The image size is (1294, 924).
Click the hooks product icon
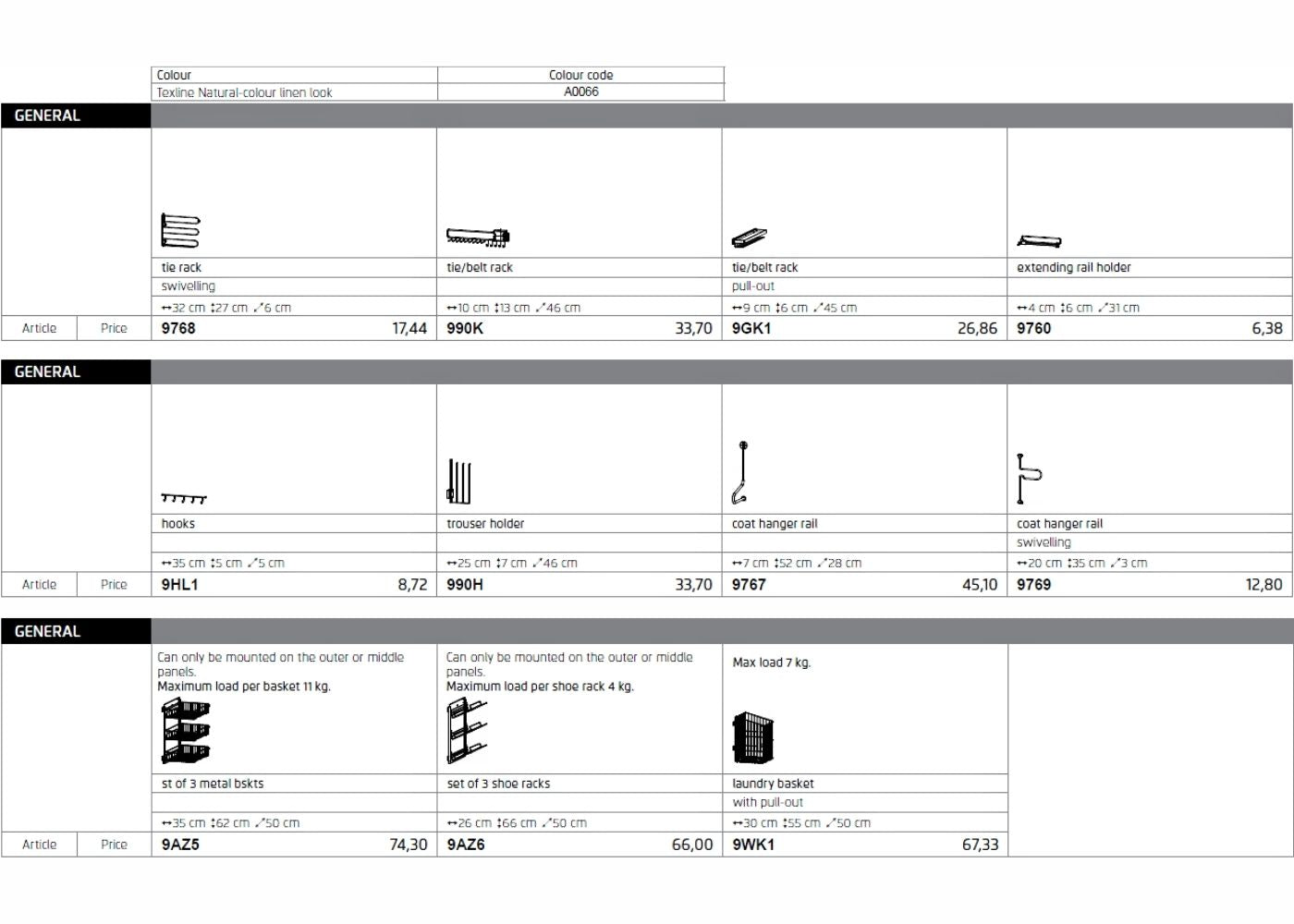coord(184,498)
